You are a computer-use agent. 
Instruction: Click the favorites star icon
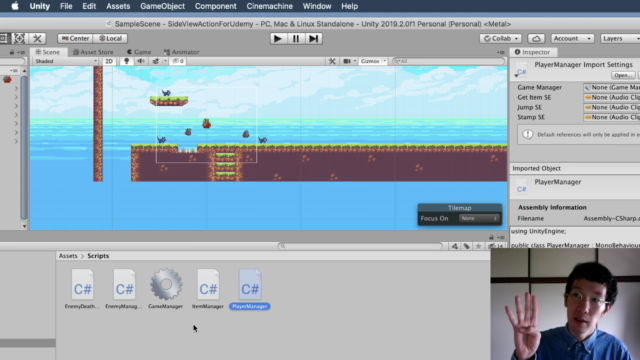tap(478, 246)
